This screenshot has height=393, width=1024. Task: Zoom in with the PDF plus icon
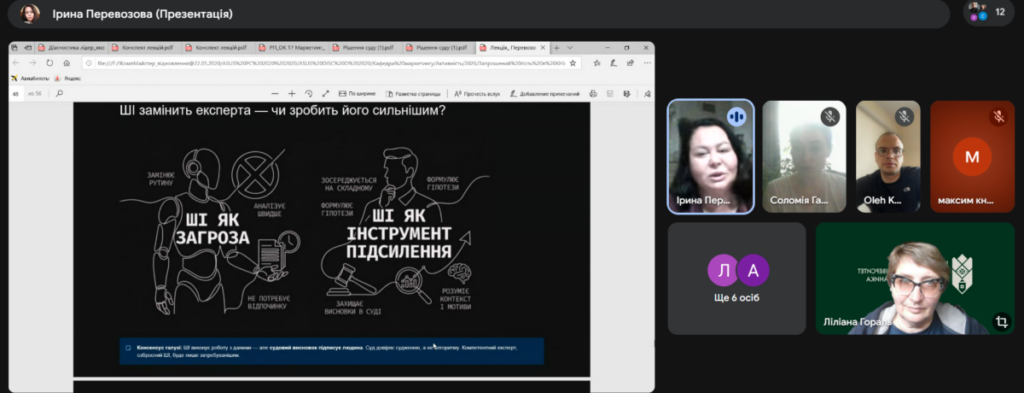click(292, 94)
